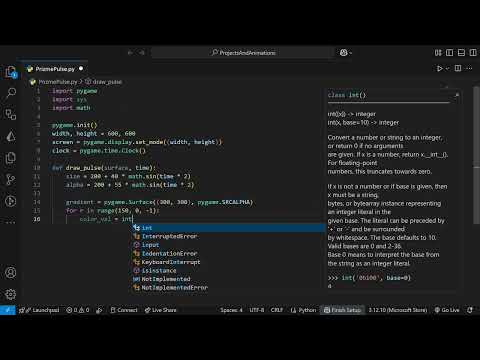Click 'class int()' header in docs panel
The height and width of the screenshot is (360, 480).
click(347, 95)
